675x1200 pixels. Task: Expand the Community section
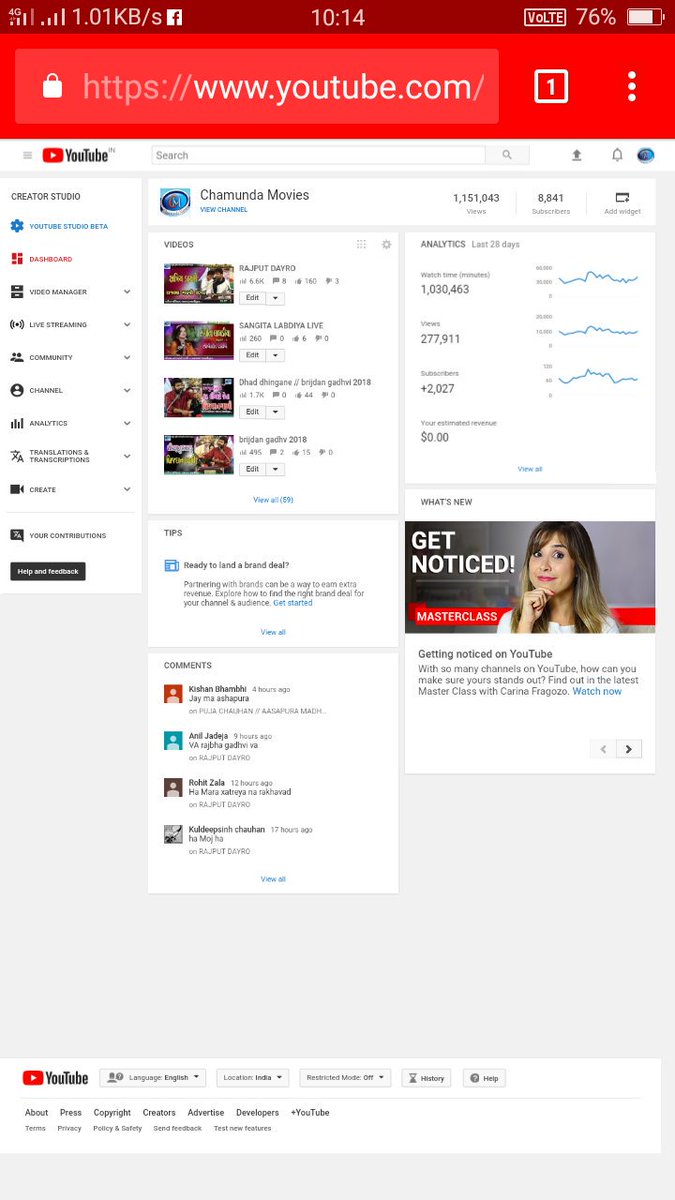tap(127, 357)
